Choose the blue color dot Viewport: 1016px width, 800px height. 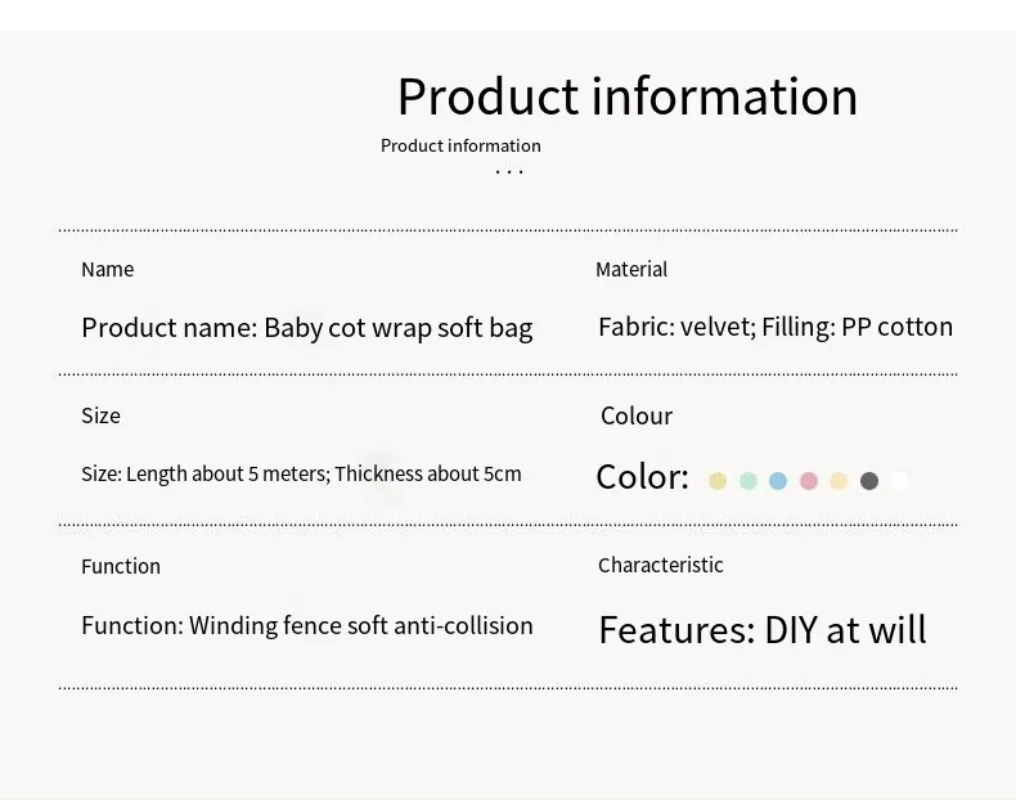point(778,481)
